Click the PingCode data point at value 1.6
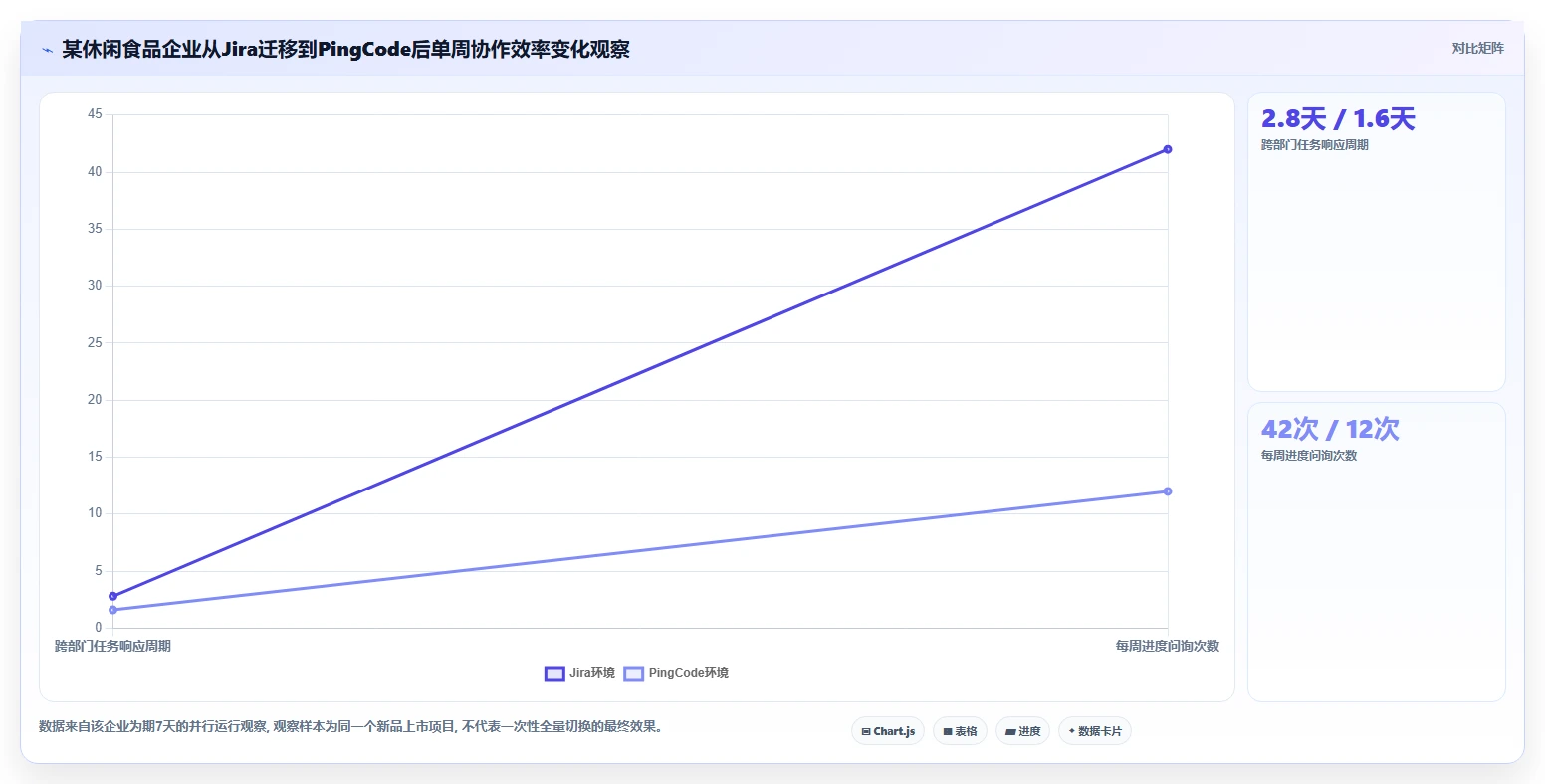The height and width of the screenshot is (784, 1545). [x=112, y=610]
